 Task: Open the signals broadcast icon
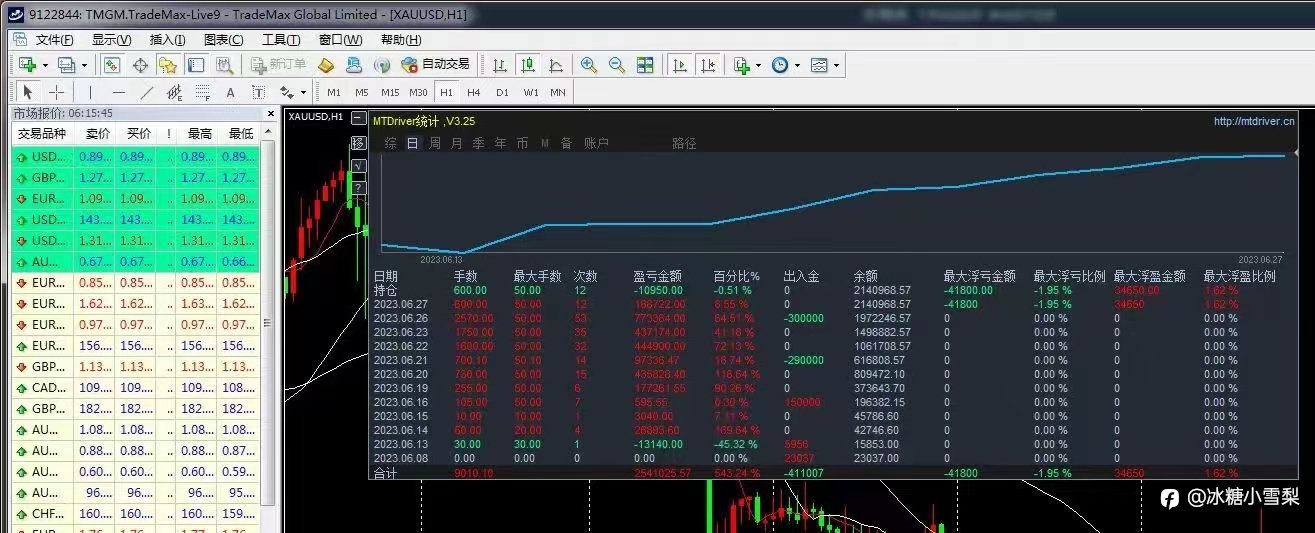tap(381, 65)
